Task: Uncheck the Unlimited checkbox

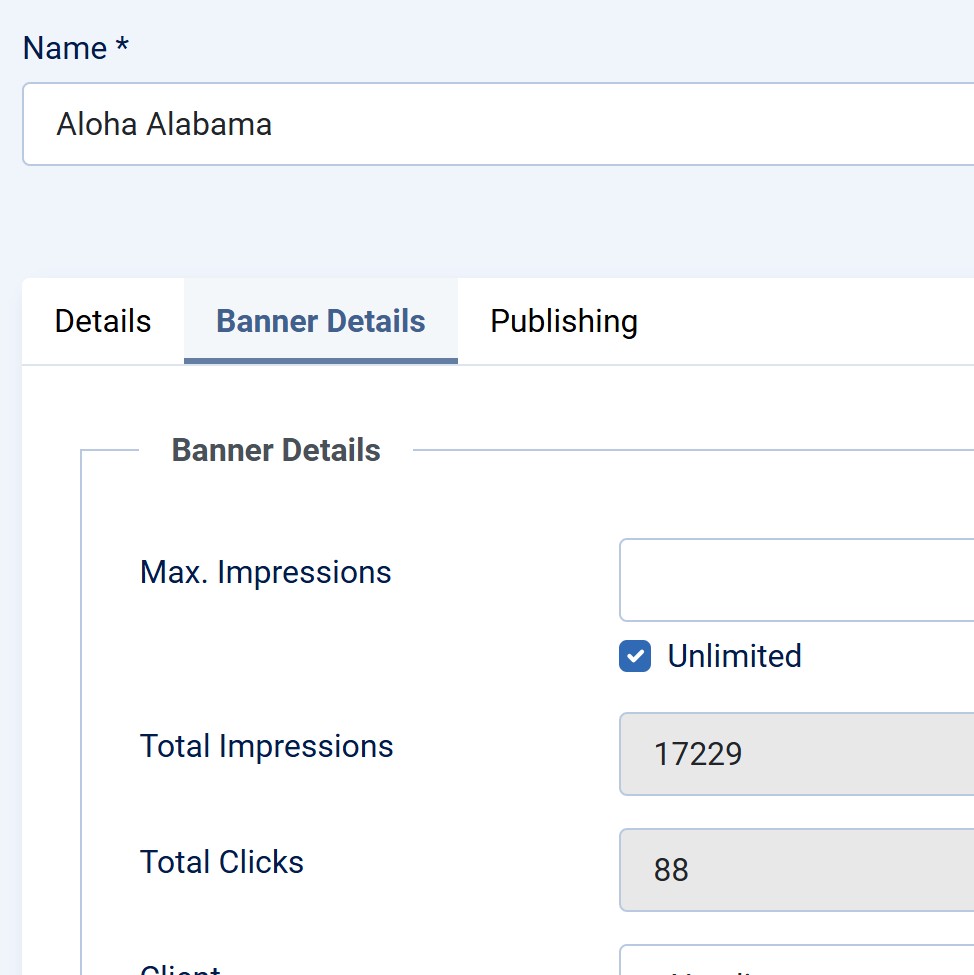Action: pos(635,656)
